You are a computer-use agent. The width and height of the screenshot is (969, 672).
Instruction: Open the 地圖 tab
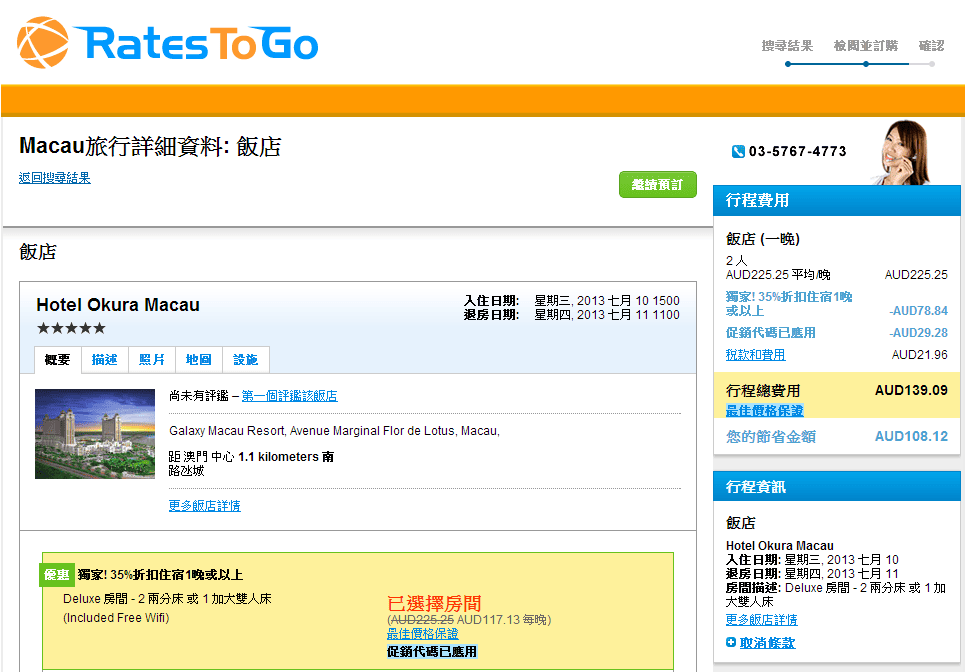[x=199, y=360]
